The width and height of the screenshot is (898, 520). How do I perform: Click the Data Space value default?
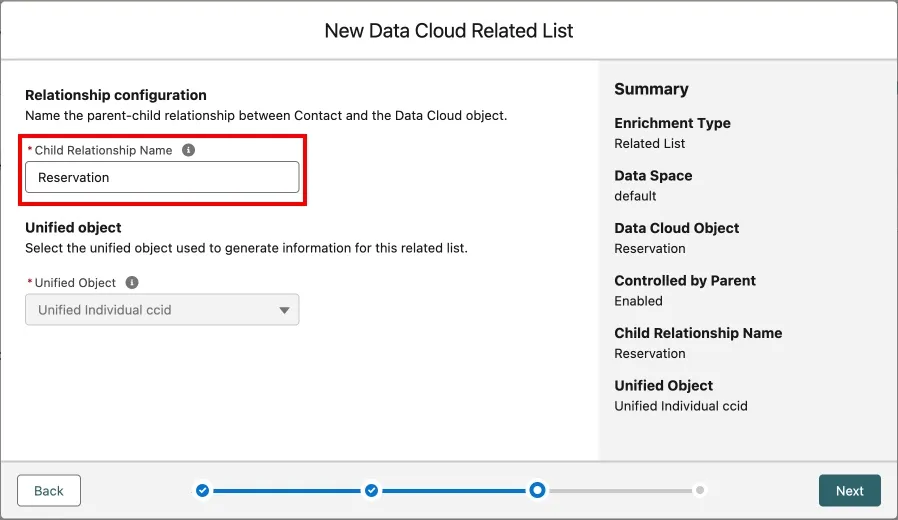[635, 196]
